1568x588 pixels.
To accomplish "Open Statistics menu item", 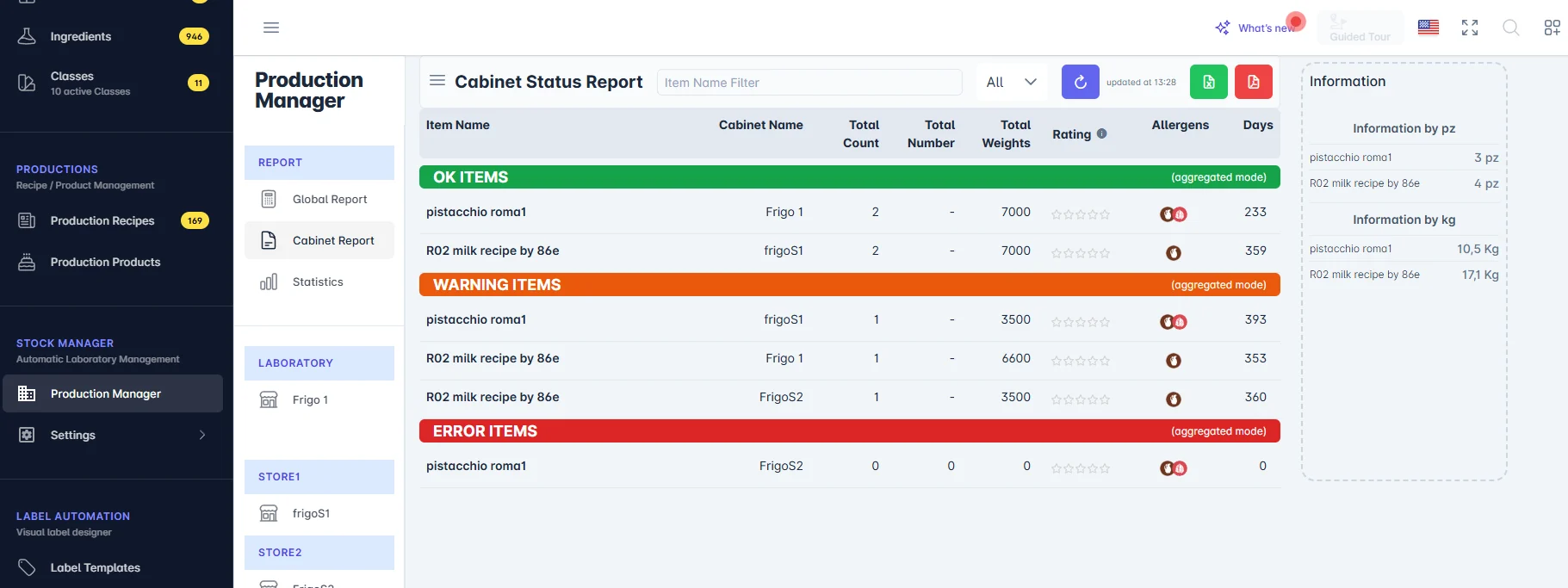I will pos(319,282).
